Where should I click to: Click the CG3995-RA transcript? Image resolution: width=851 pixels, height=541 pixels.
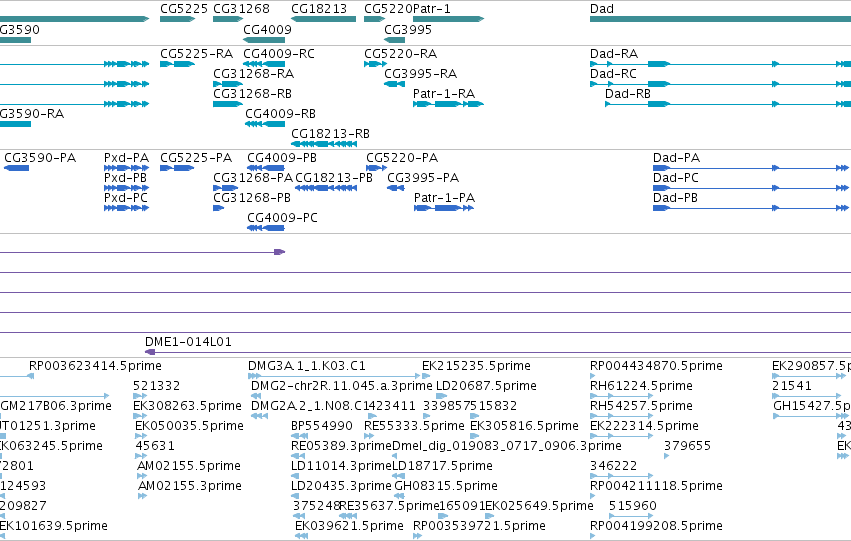click(395, 84)
